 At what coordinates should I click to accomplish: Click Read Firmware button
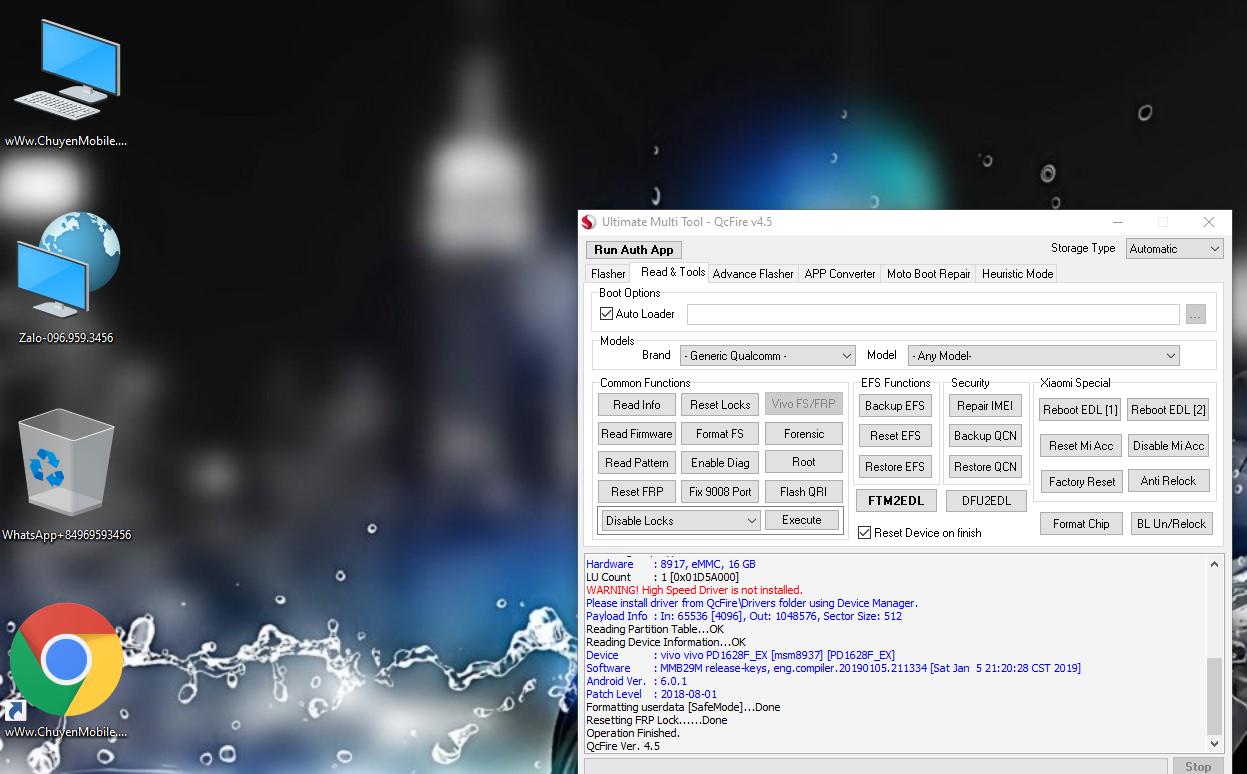(637, 434)
